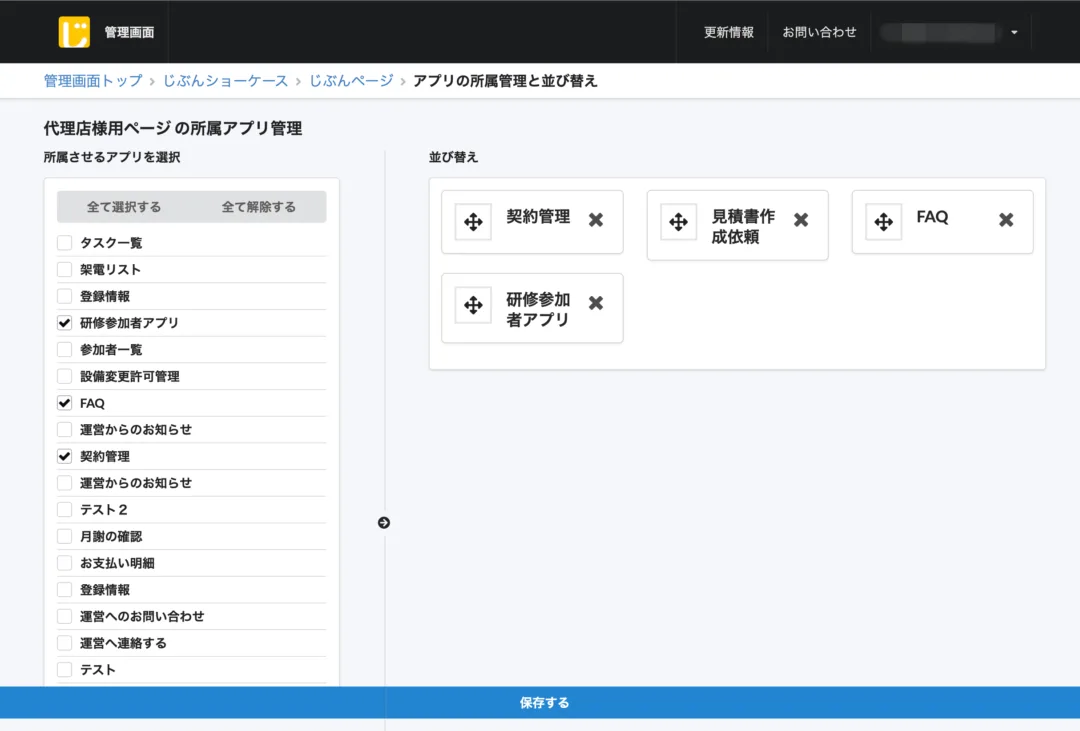Click 見積書作成依頼 label in the sort card
1080x731 pixels.
point(743,227)
